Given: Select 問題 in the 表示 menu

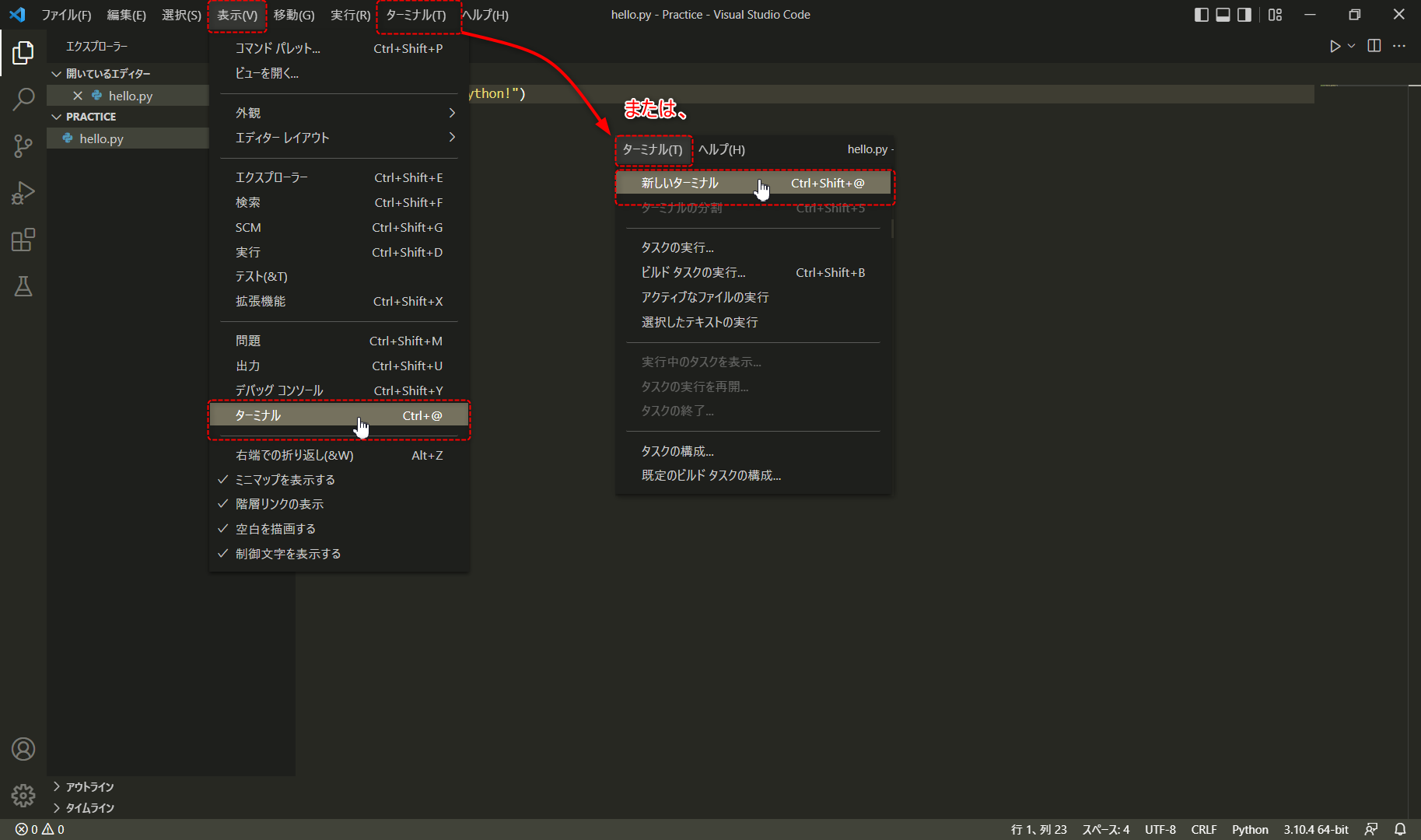Looking at the screenshot, I should point(339,341).
